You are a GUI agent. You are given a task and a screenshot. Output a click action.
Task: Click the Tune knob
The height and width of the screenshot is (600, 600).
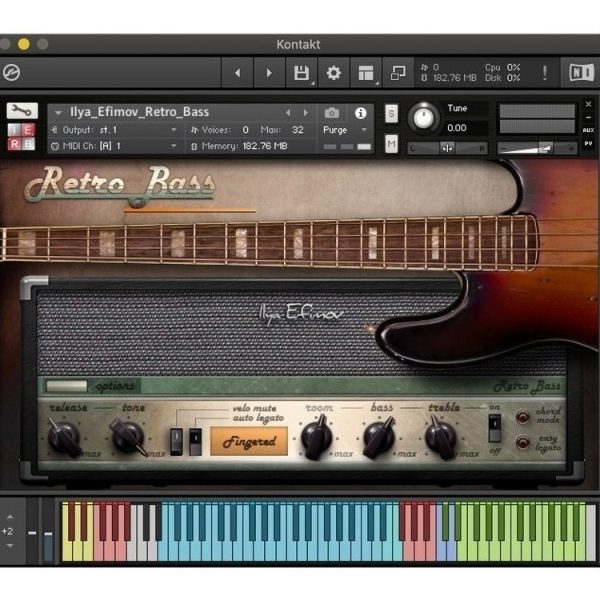[x=423, y=117]
